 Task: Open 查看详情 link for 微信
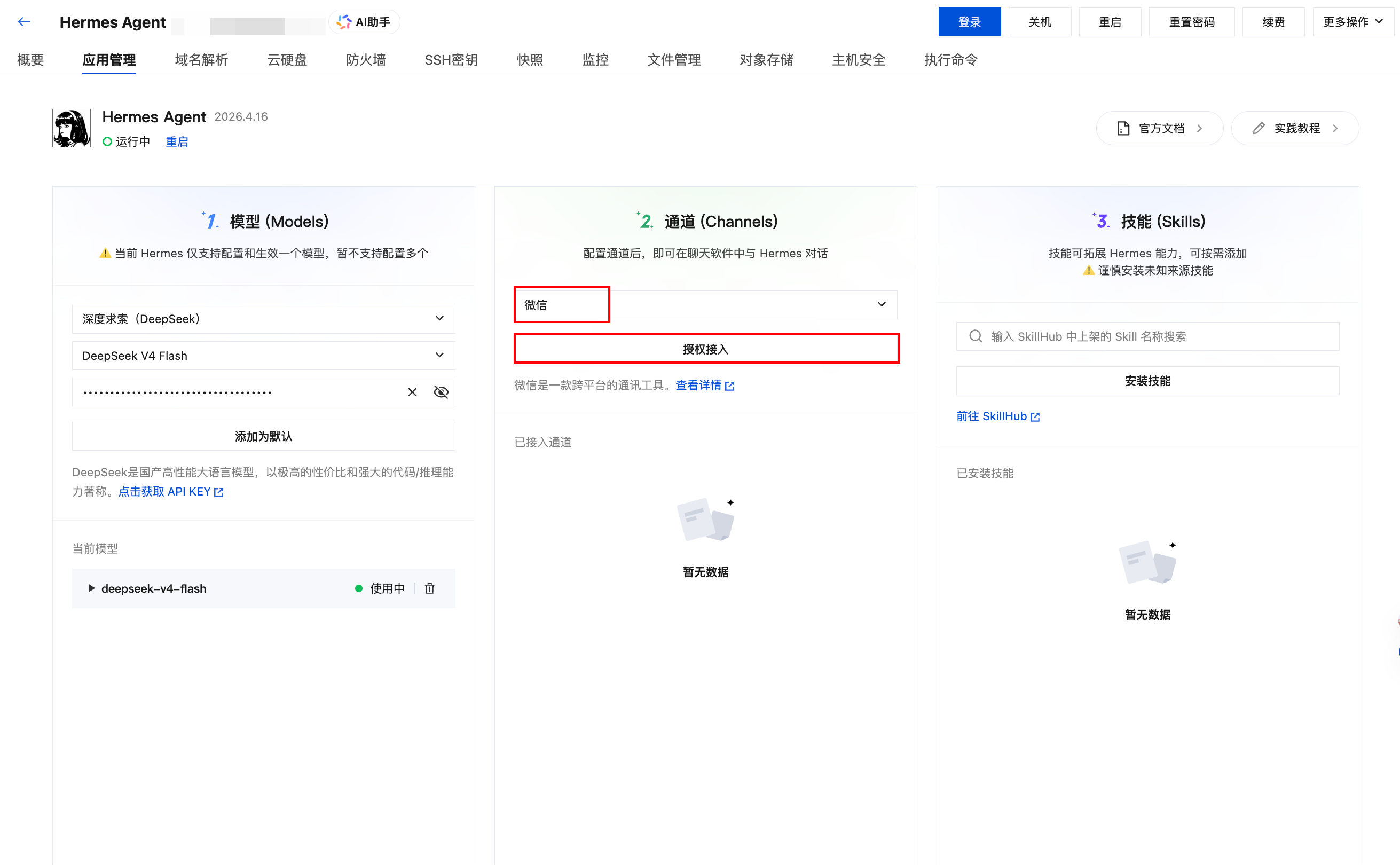705,385
